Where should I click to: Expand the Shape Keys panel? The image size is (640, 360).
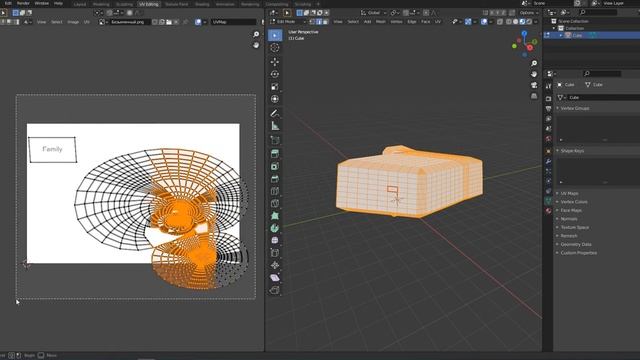click(x=572, y=151)
